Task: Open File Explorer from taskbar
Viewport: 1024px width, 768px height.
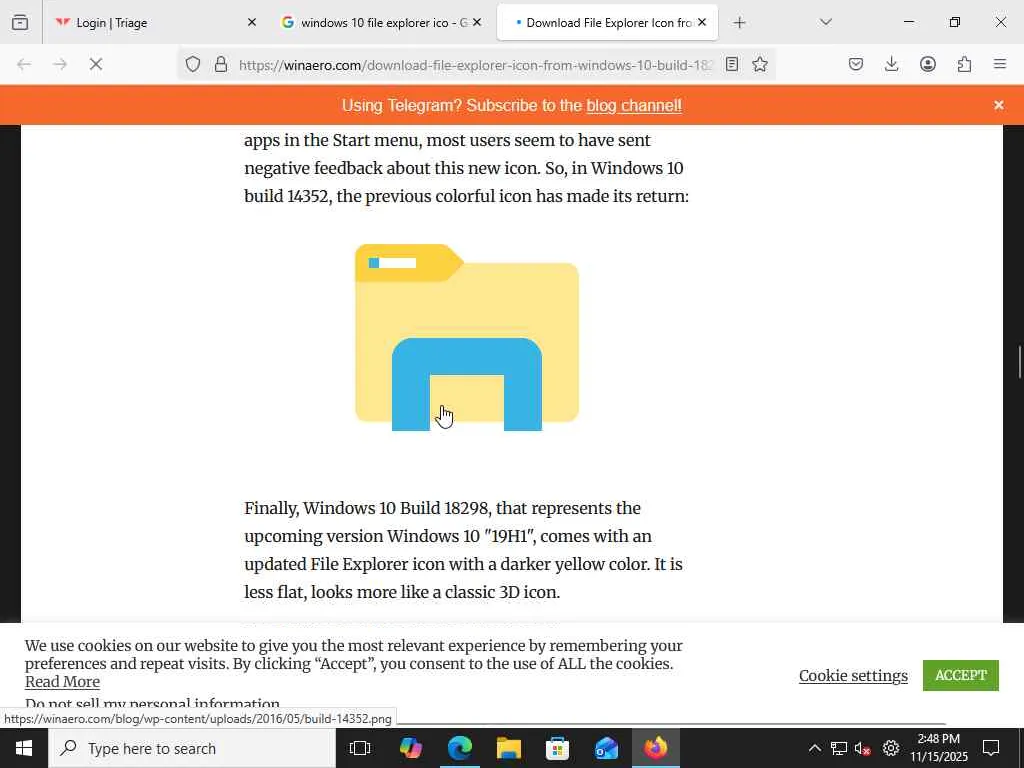Action: click(509, 748)
